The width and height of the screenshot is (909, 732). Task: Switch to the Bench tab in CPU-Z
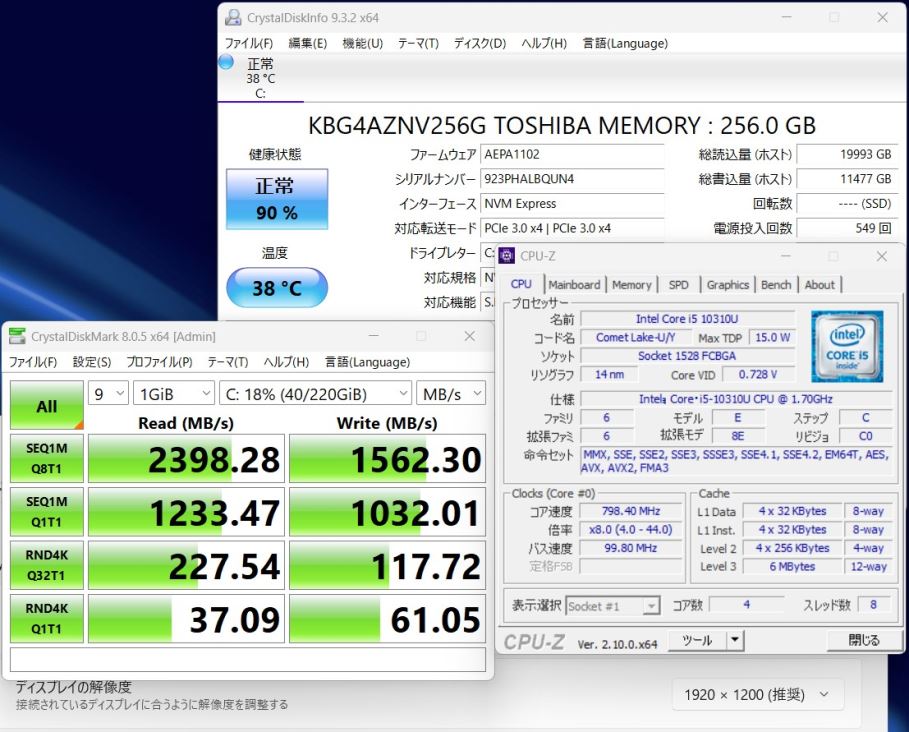pos(776,285)
